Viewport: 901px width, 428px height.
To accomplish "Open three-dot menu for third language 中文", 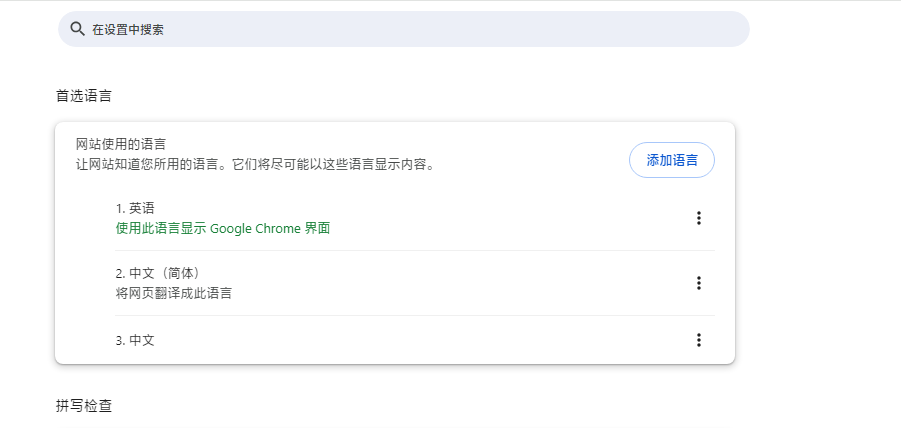I will click(x=699, y=340).
